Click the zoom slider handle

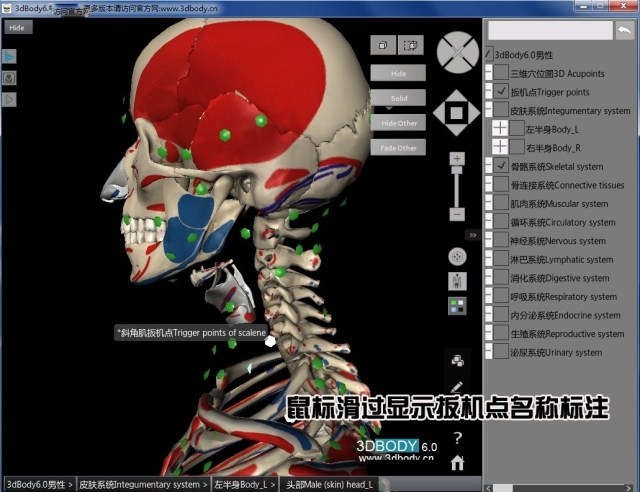pos(457,170)
